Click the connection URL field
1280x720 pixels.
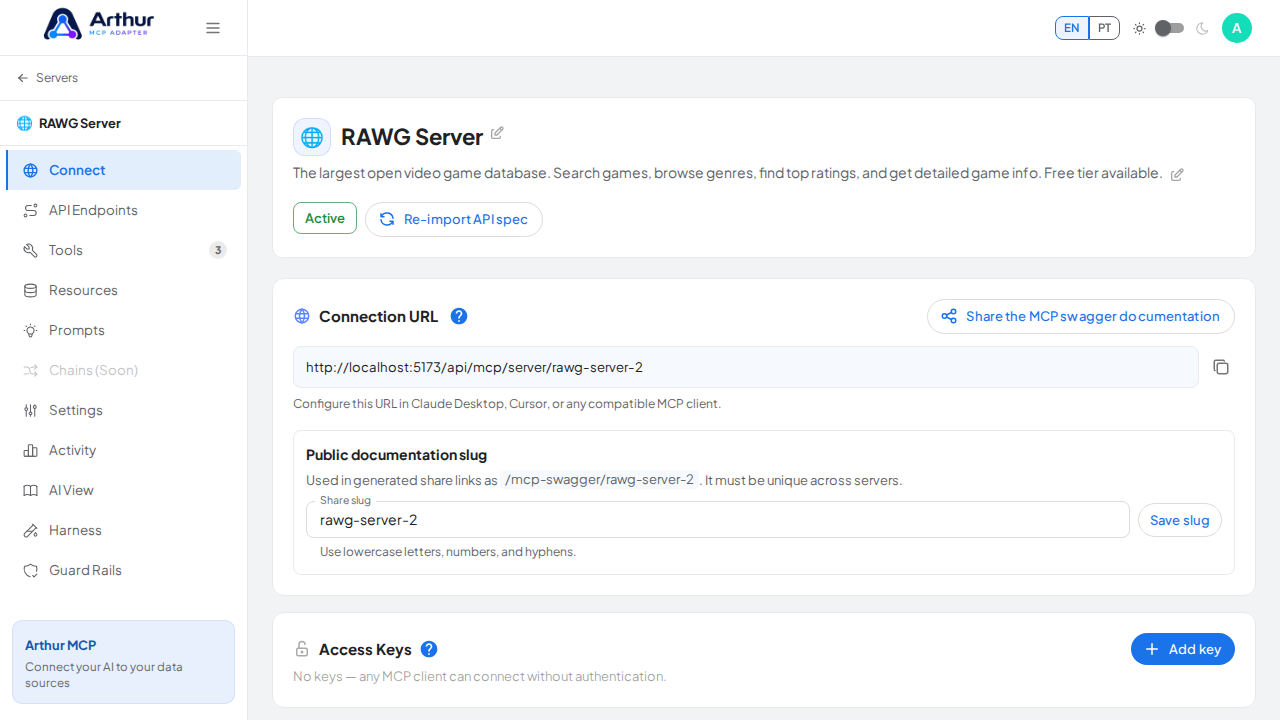746,367
